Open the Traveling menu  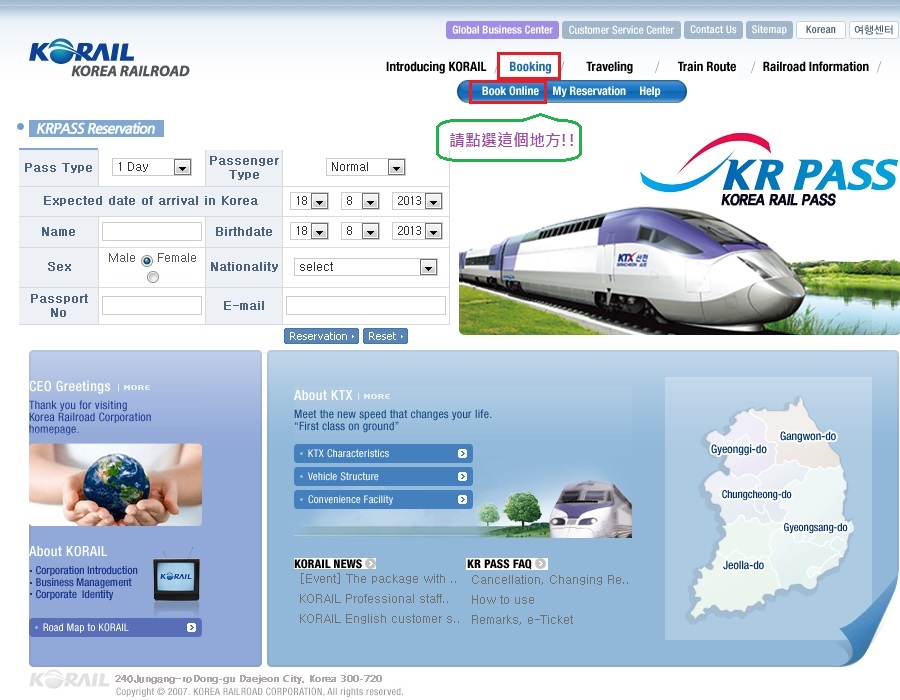click(x=609, y=67)
